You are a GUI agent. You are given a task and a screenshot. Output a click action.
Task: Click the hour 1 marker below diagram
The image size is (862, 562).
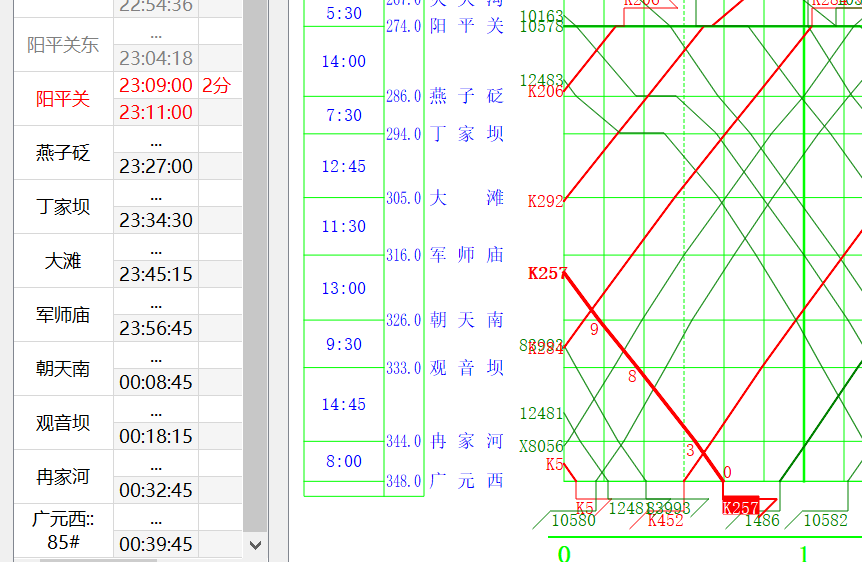point(804,553)
